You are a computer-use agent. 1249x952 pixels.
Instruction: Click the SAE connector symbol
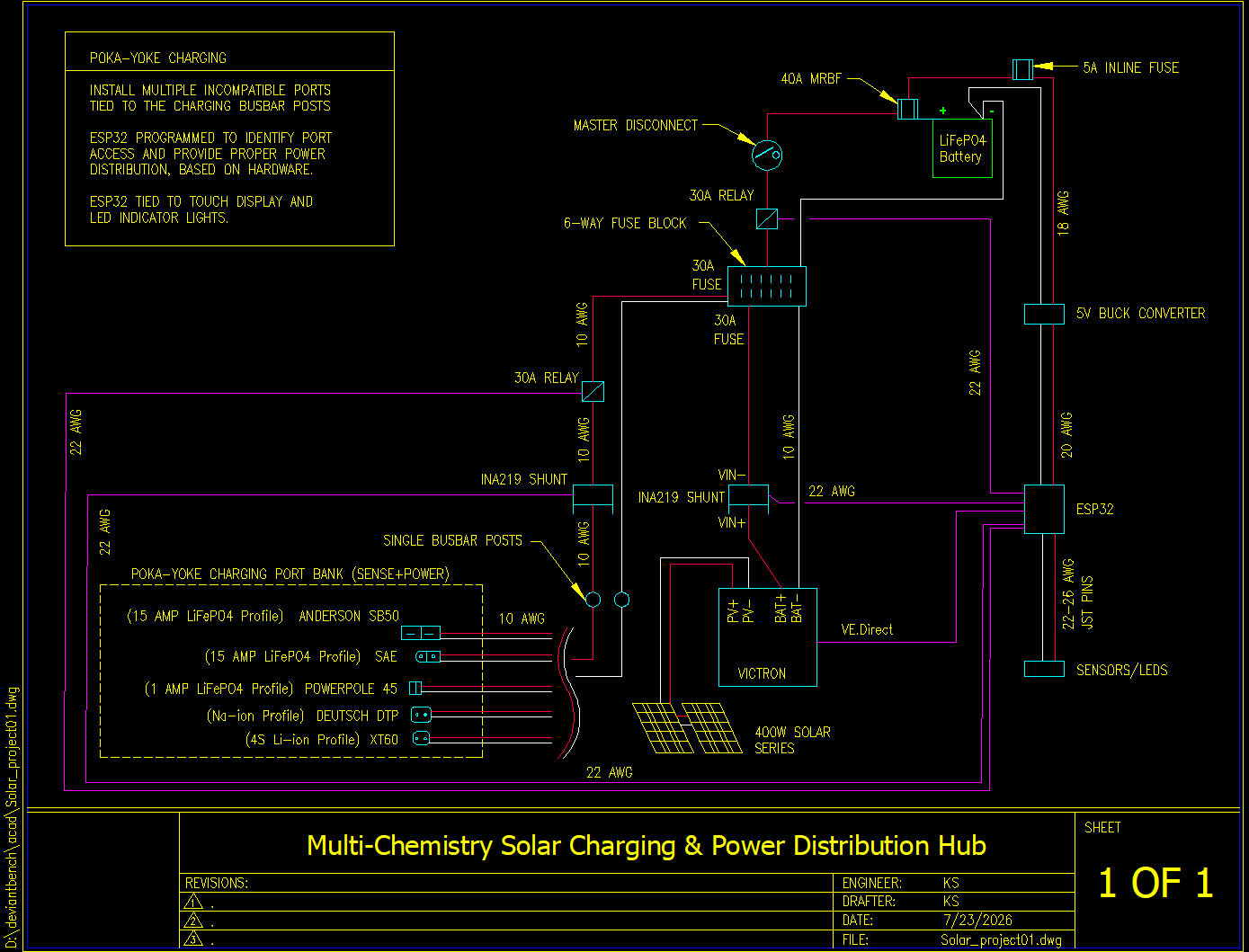(428, 656)
